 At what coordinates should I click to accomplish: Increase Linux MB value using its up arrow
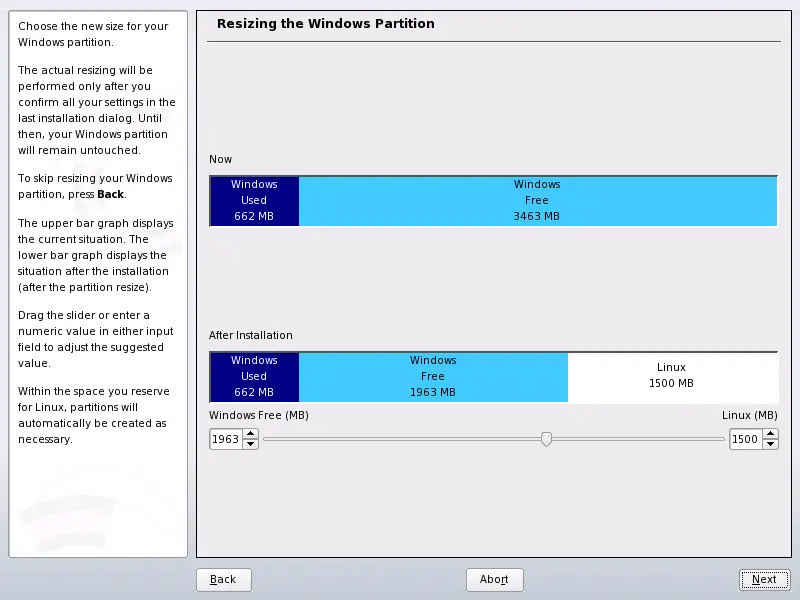tap(770, 434)
